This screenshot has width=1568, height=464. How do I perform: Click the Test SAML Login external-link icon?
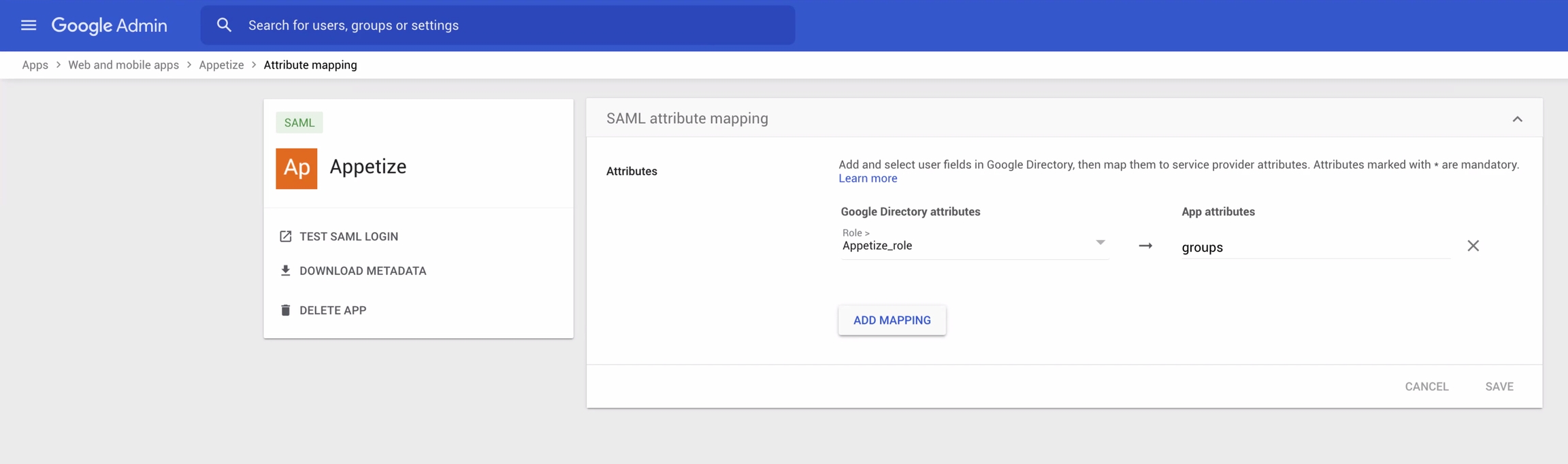(x=285, y=236)
